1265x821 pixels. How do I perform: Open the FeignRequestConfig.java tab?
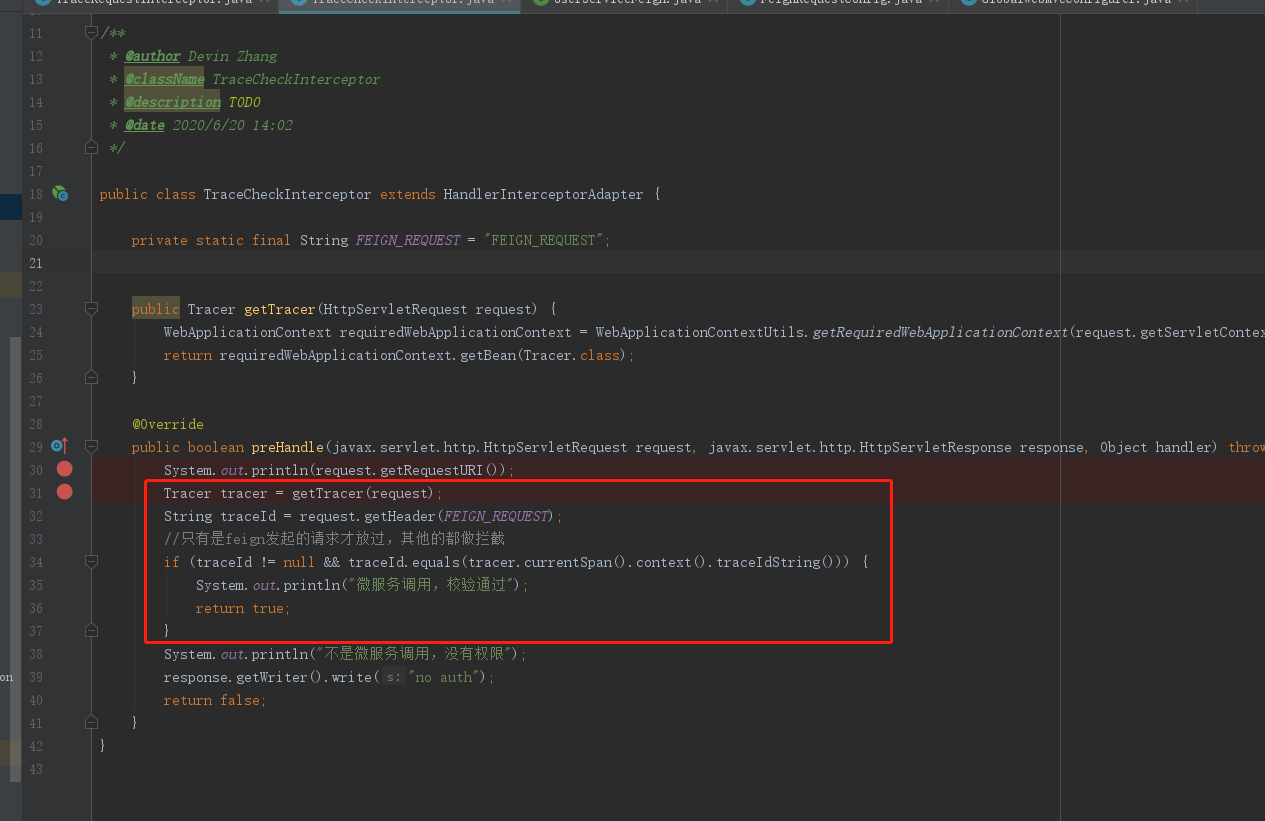[840, 3]
